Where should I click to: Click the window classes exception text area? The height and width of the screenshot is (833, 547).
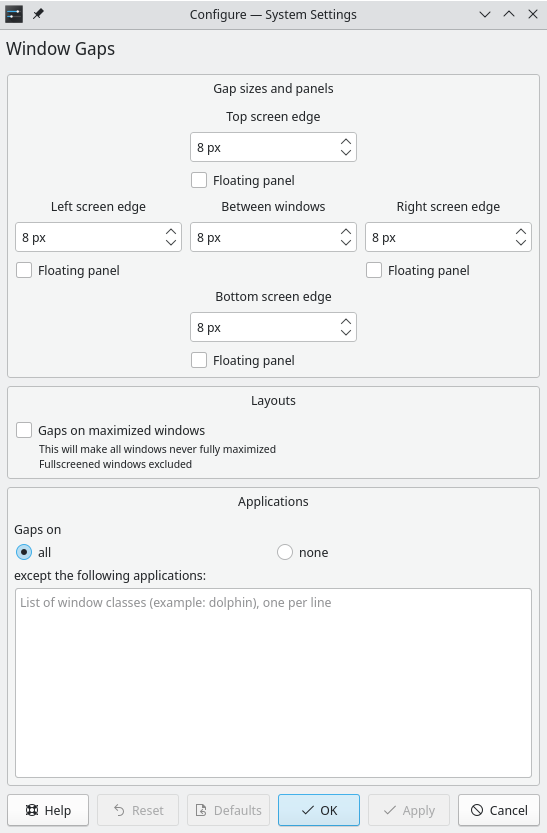[274, 683]
